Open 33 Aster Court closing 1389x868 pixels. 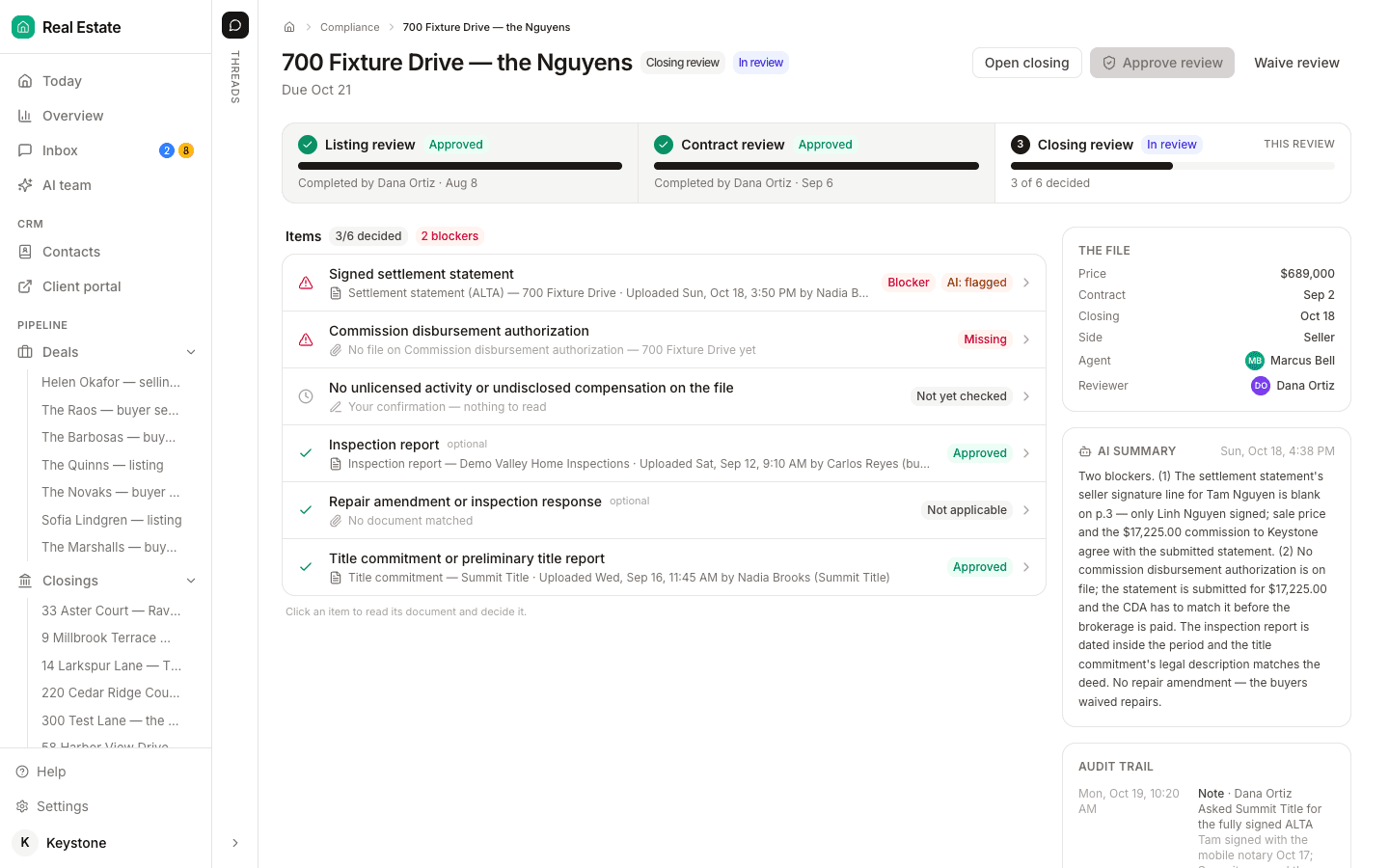pos(111,610)
